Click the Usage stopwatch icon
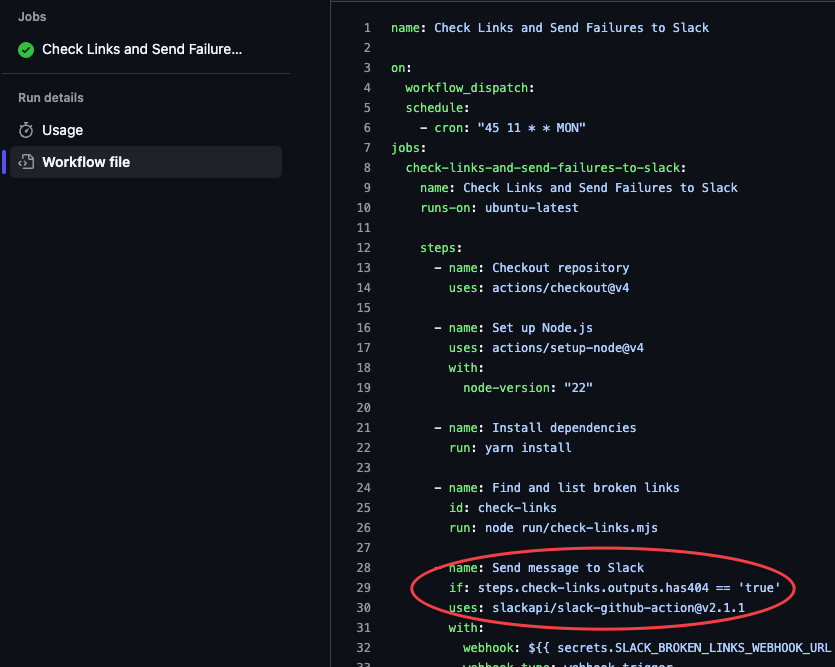This screenshot has height=667, width=835. 26,130
